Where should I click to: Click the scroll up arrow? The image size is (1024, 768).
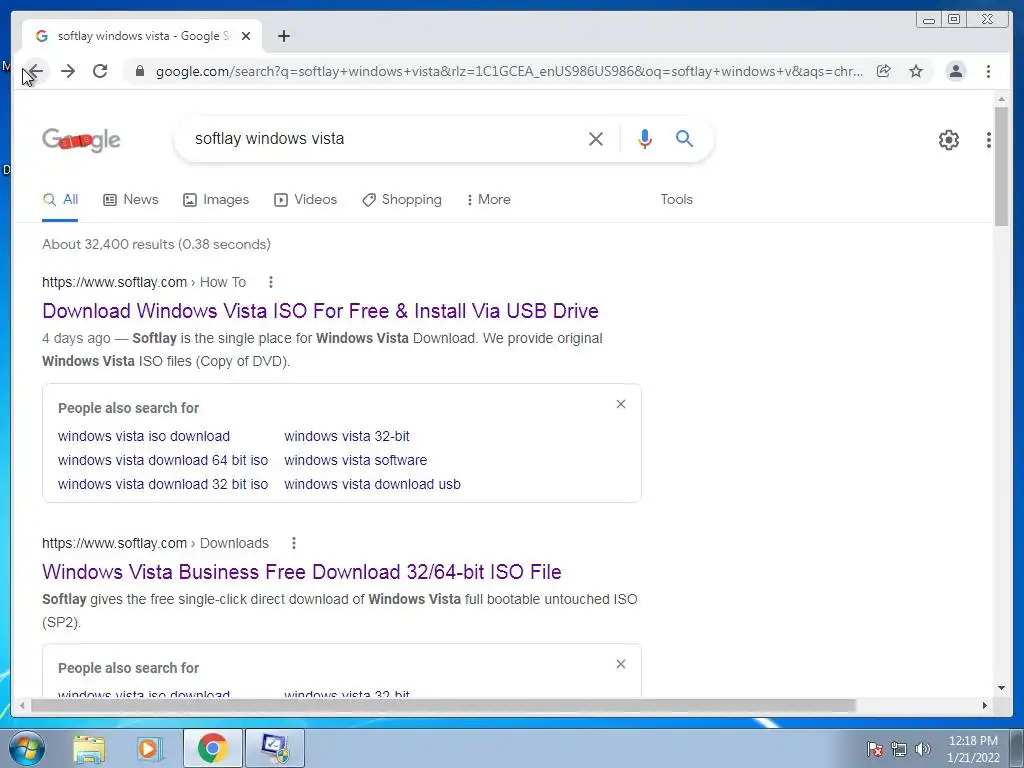tap(1001, 99)
